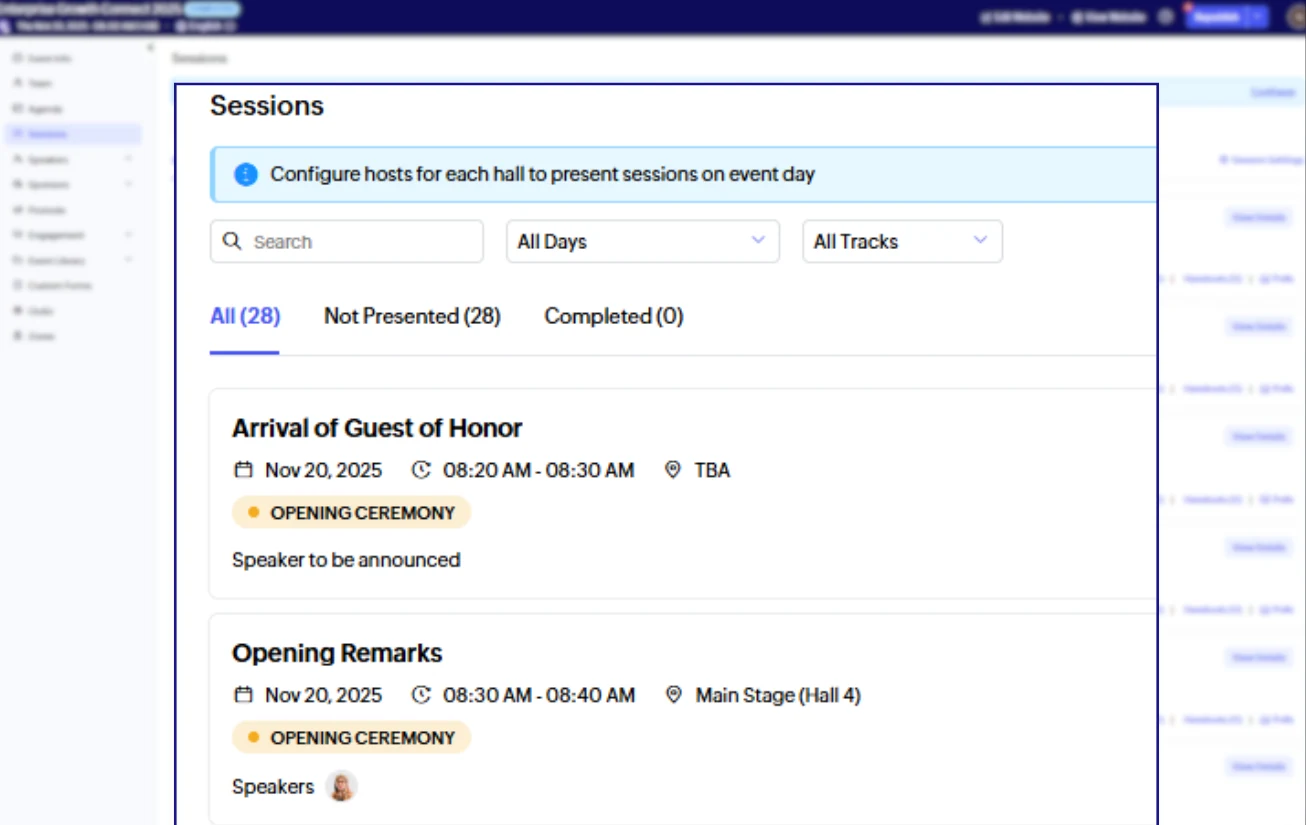
Task: Switch to the Not Presented (28) tab
Action: (x=412, y=316)
